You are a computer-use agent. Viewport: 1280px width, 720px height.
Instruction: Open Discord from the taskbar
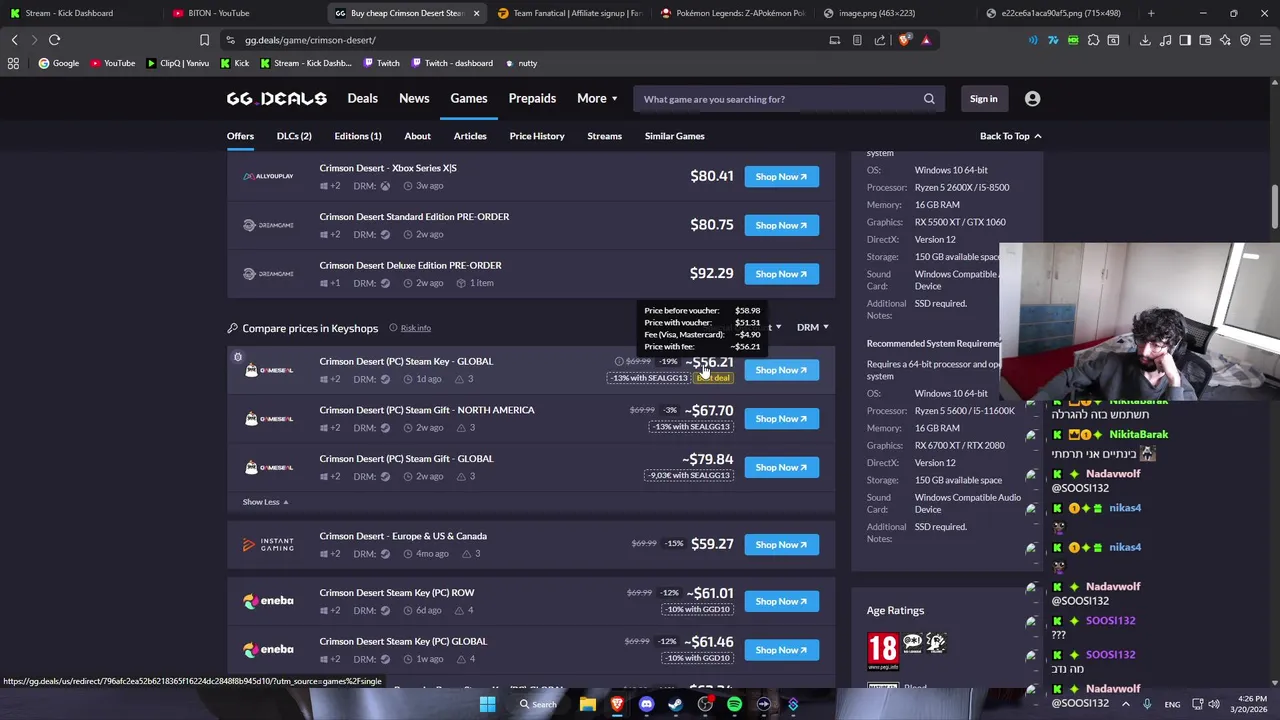(646, 704)
